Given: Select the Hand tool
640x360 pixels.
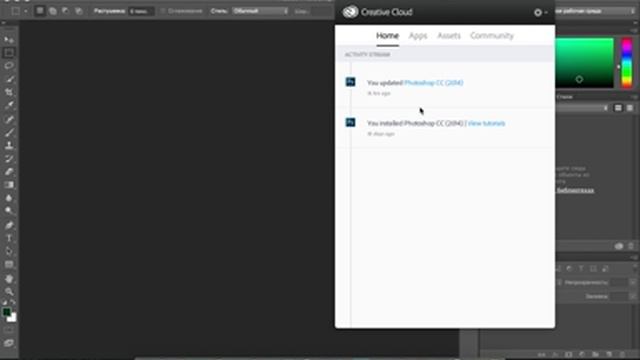Looking at the screenshot, I should pos(9,278).
